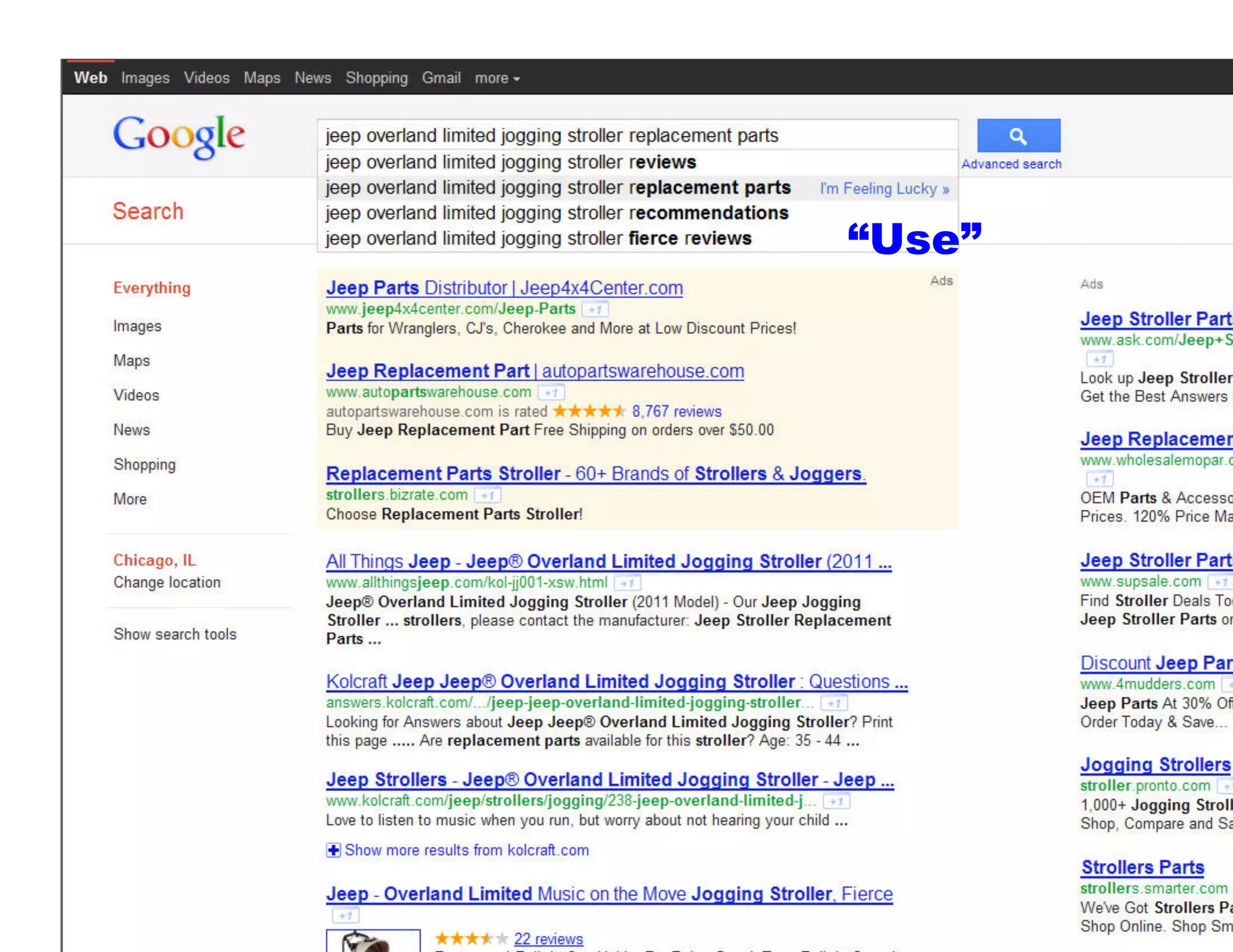Show search tools in left sidebar
Screen dimensions: 1233x952
pos(175,634)
